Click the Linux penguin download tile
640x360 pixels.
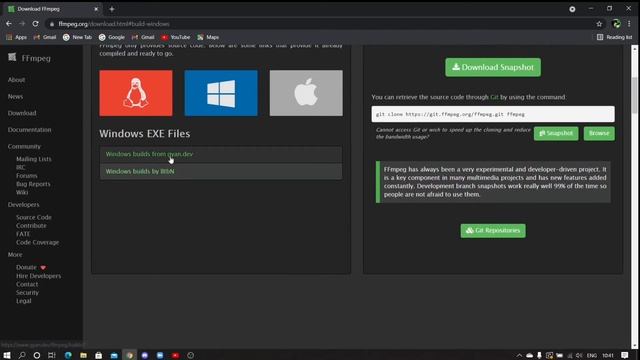136,93
